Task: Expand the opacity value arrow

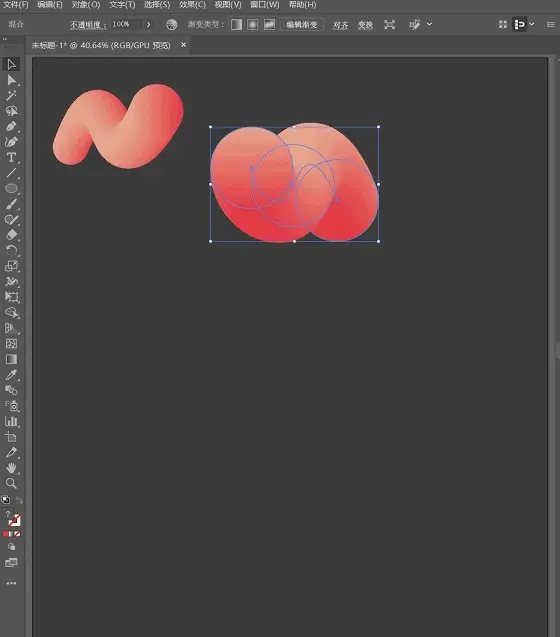Action: (148, 24)
